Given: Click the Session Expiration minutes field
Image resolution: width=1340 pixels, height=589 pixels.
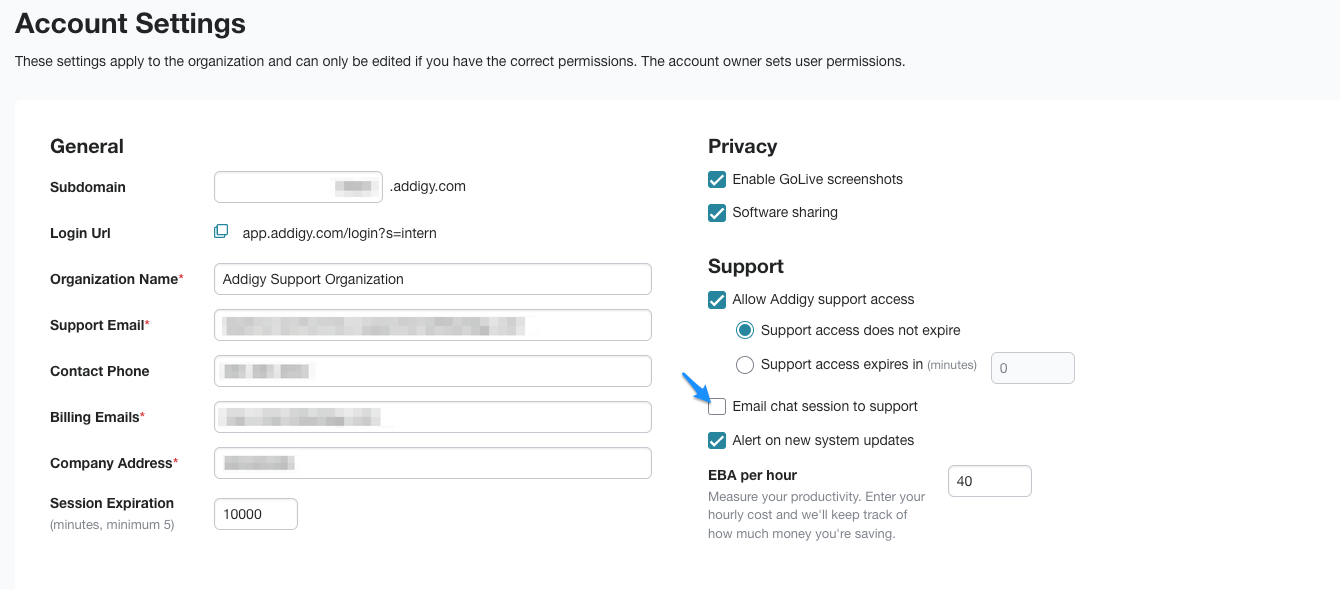Looking at the screenshot, I should click(256, 514).
